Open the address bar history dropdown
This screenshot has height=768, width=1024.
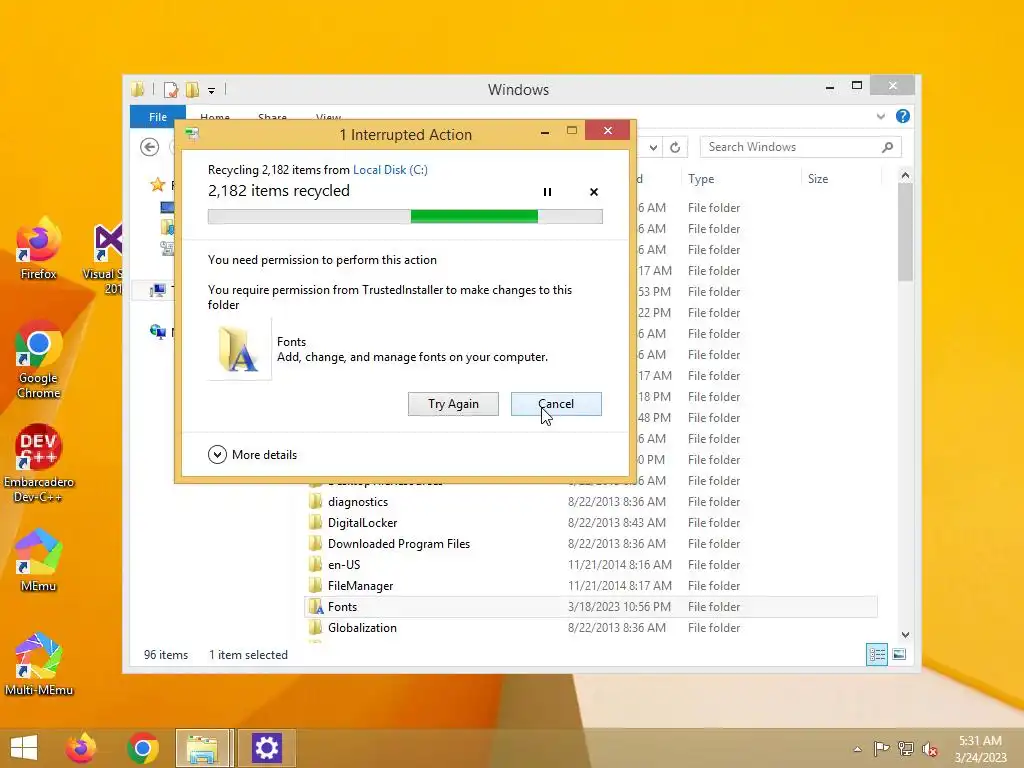(x=653, y=148)
